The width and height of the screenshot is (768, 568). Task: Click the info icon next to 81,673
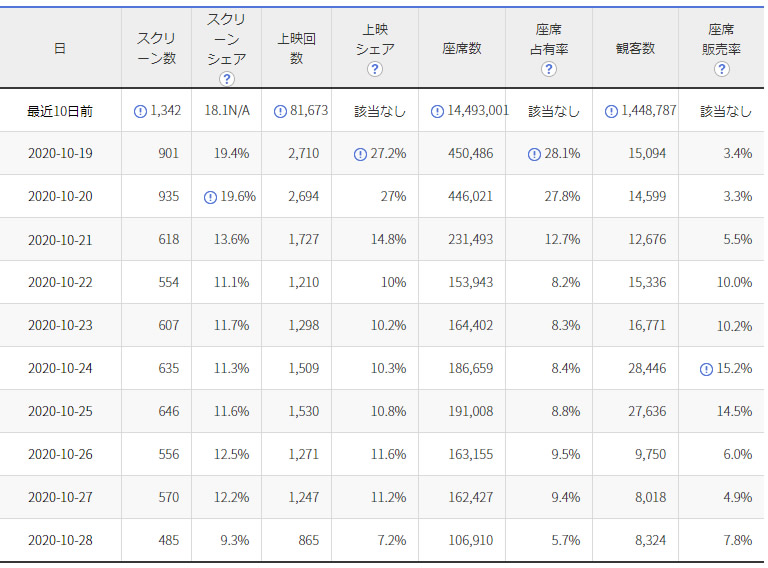[x=280, y=111]
